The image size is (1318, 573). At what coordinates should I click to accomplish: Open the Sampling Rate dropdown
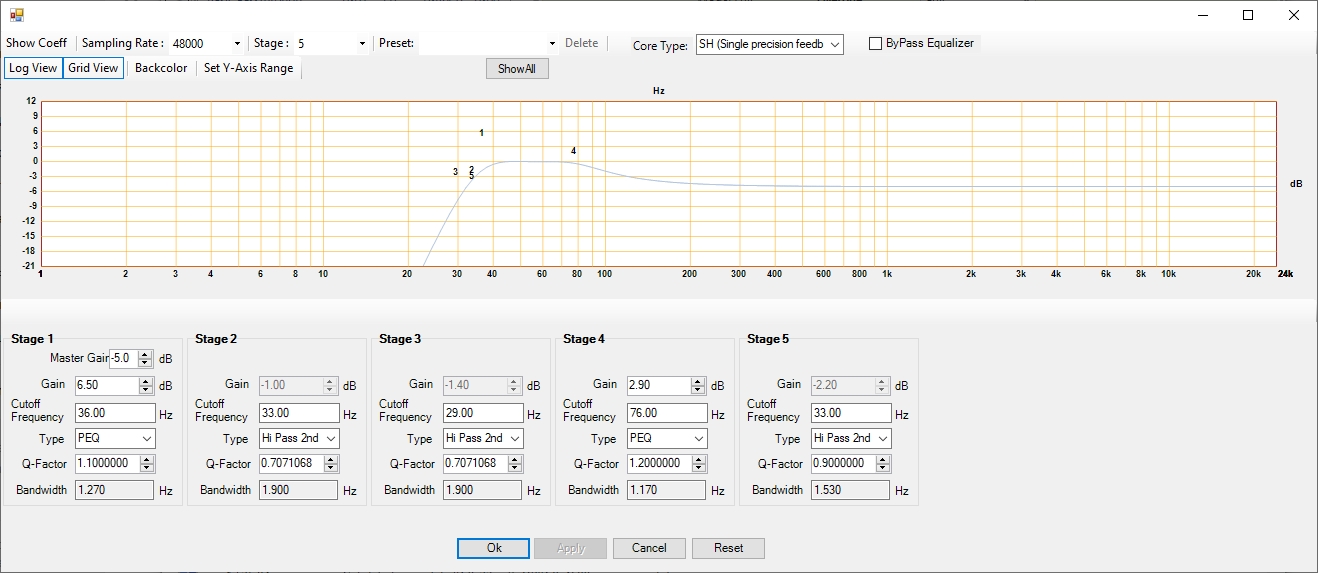[237, 44]
